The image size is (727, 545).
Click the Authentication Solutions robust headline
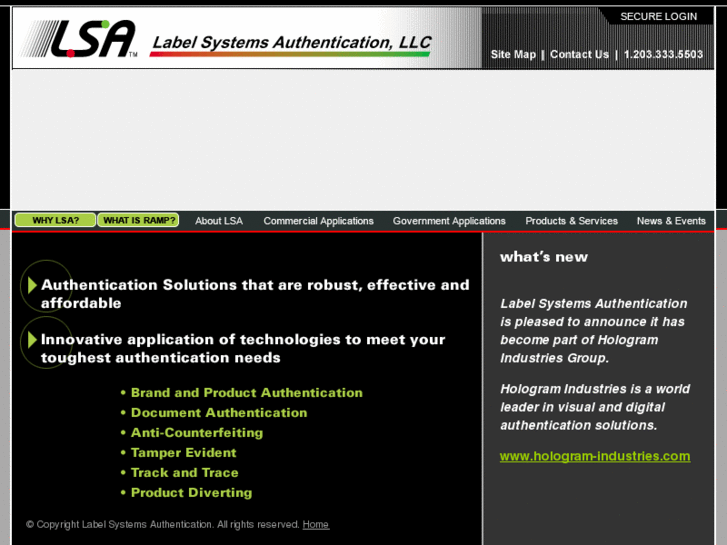[255, 294]
